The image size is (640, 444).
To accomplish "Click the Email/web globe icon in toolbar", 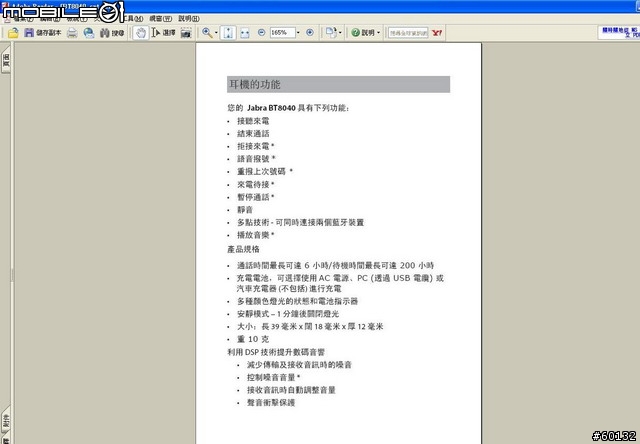I will [x=89, y=33].
